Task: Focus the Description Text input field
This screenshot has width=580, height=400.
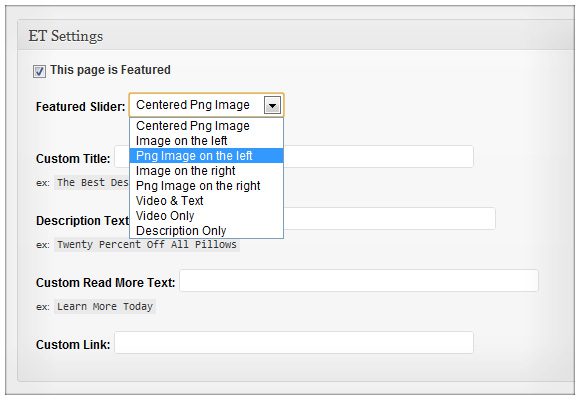Action: (389, 219)
